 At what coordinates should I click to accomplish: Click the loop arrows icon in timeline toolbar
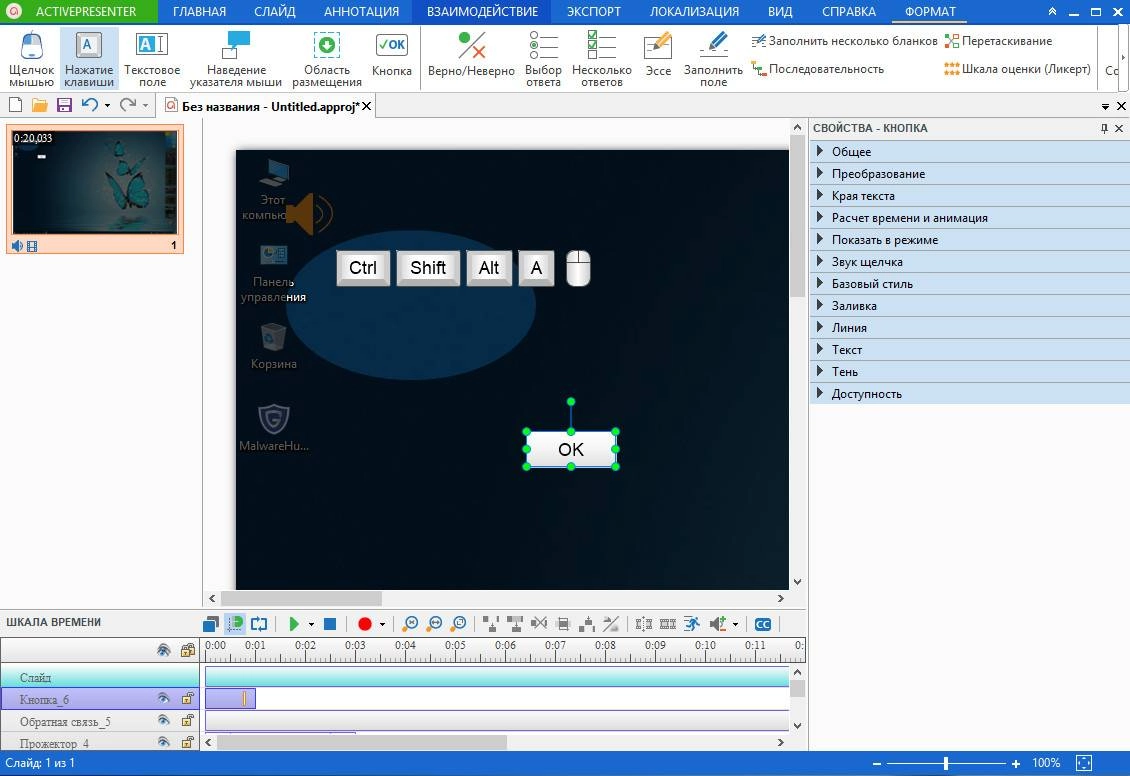coord(259,624)
